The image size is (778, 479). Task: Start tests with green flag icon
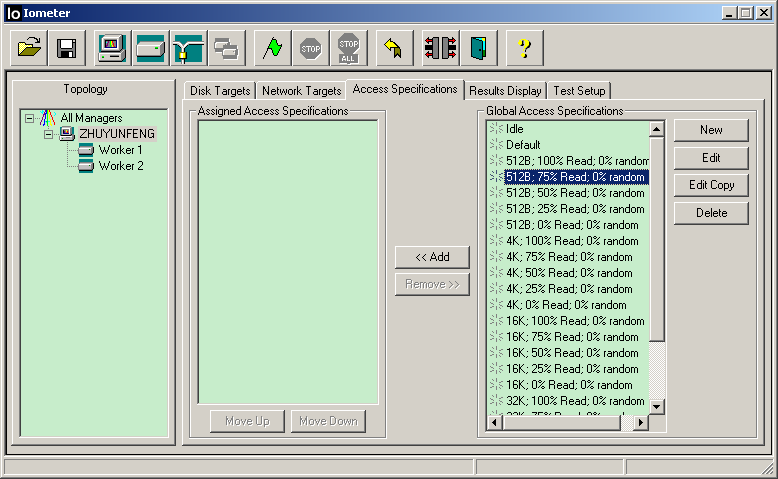(x=272, y=48)
